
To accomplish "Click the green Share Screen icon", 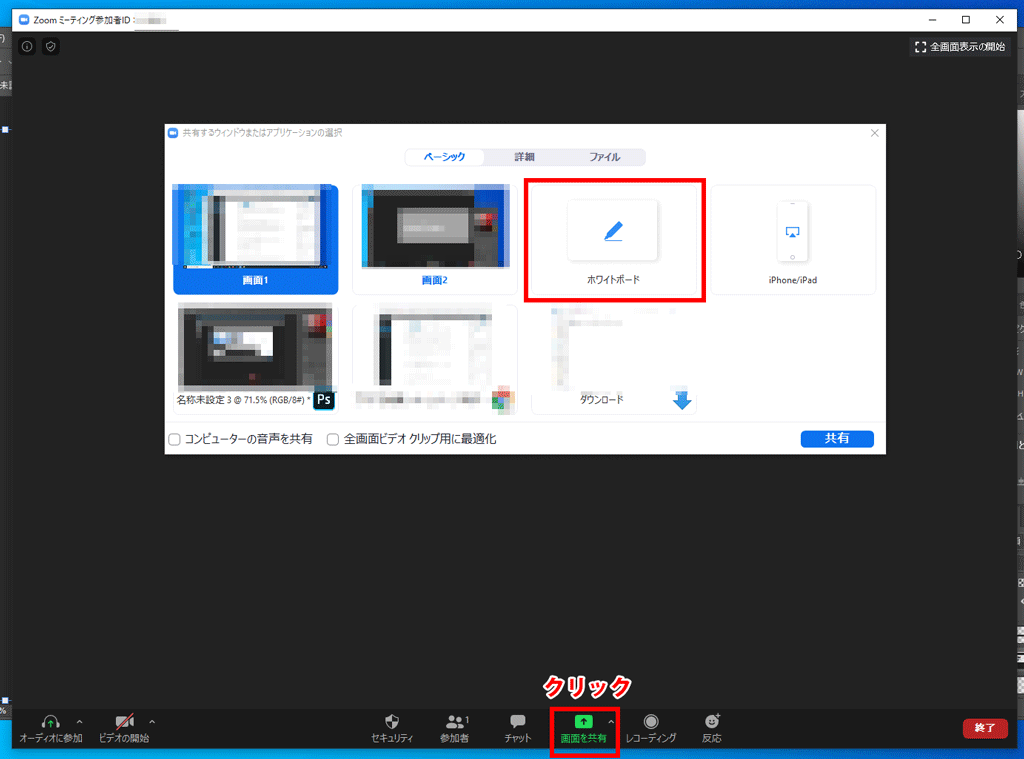I will tap(584, 721).
